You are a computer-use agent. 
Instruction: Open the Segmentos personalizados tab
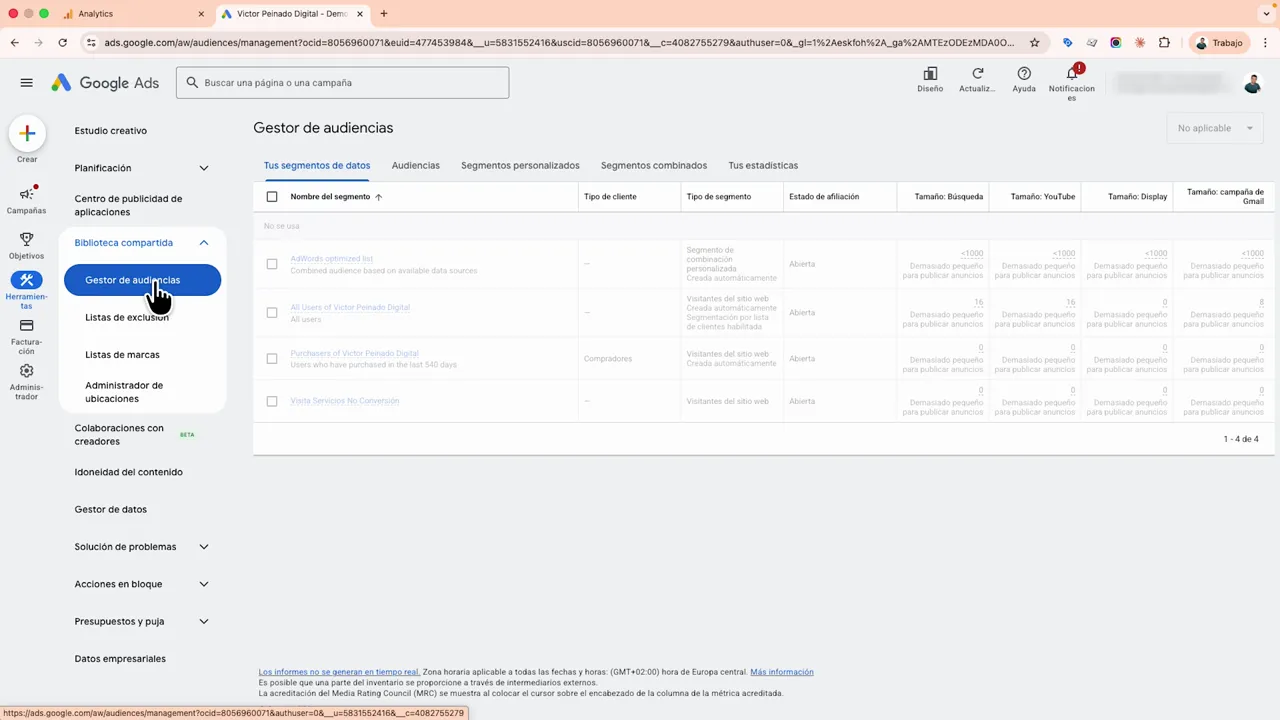point(520,166)
